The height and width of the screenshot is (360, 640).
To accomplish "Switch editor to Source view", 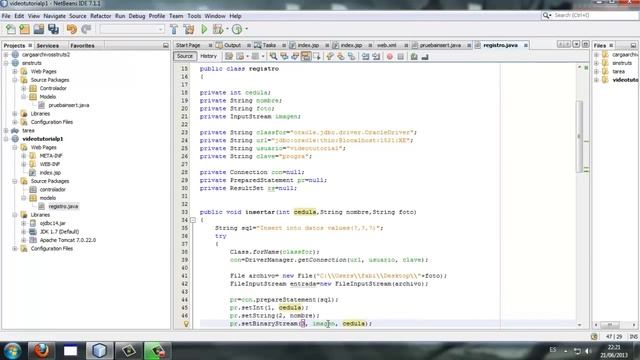I will tap(184, 56).
